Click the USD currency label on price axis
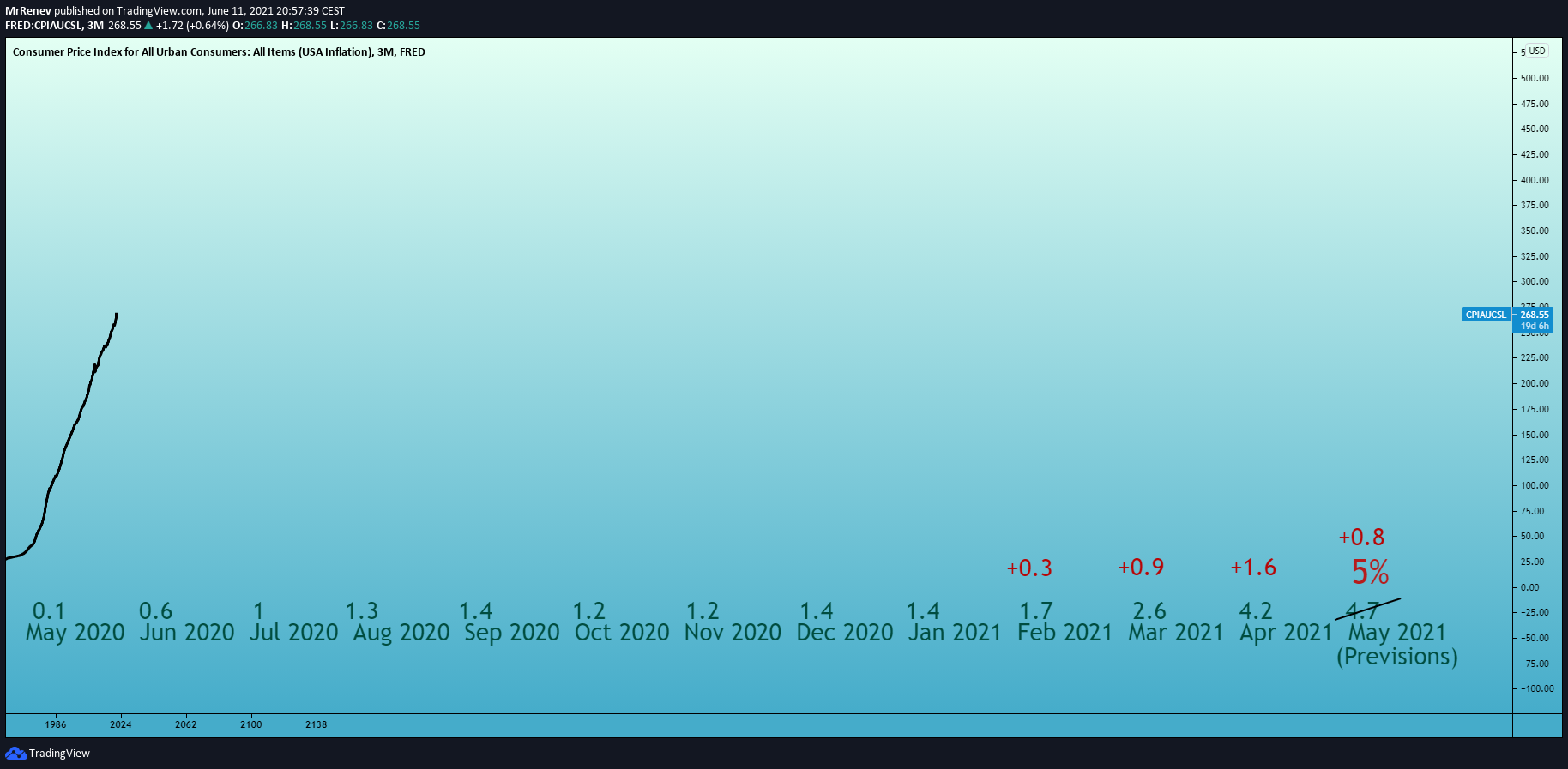1568x769 pixels. [1537, 51]
